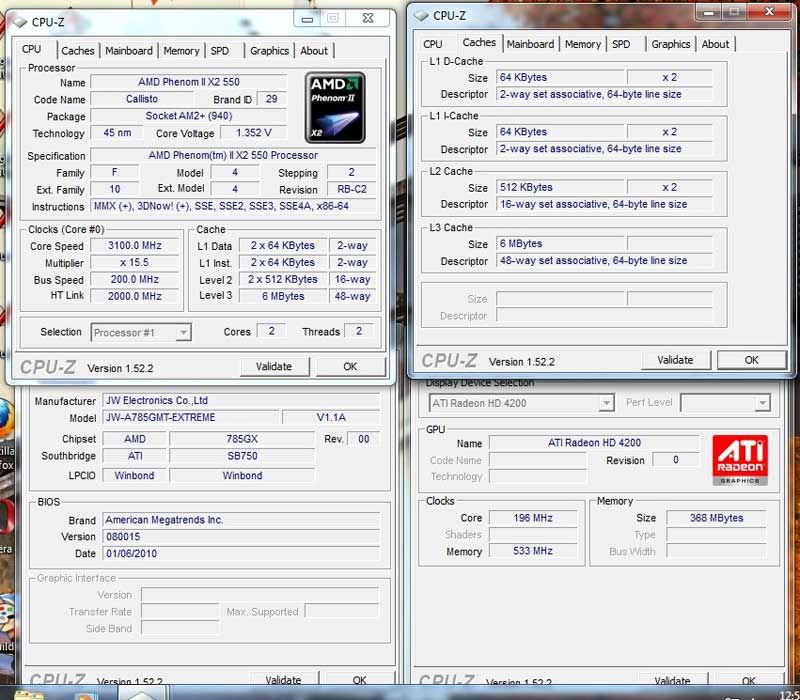Click the GPU memory clock '533 MHz'

click(533, 551)
